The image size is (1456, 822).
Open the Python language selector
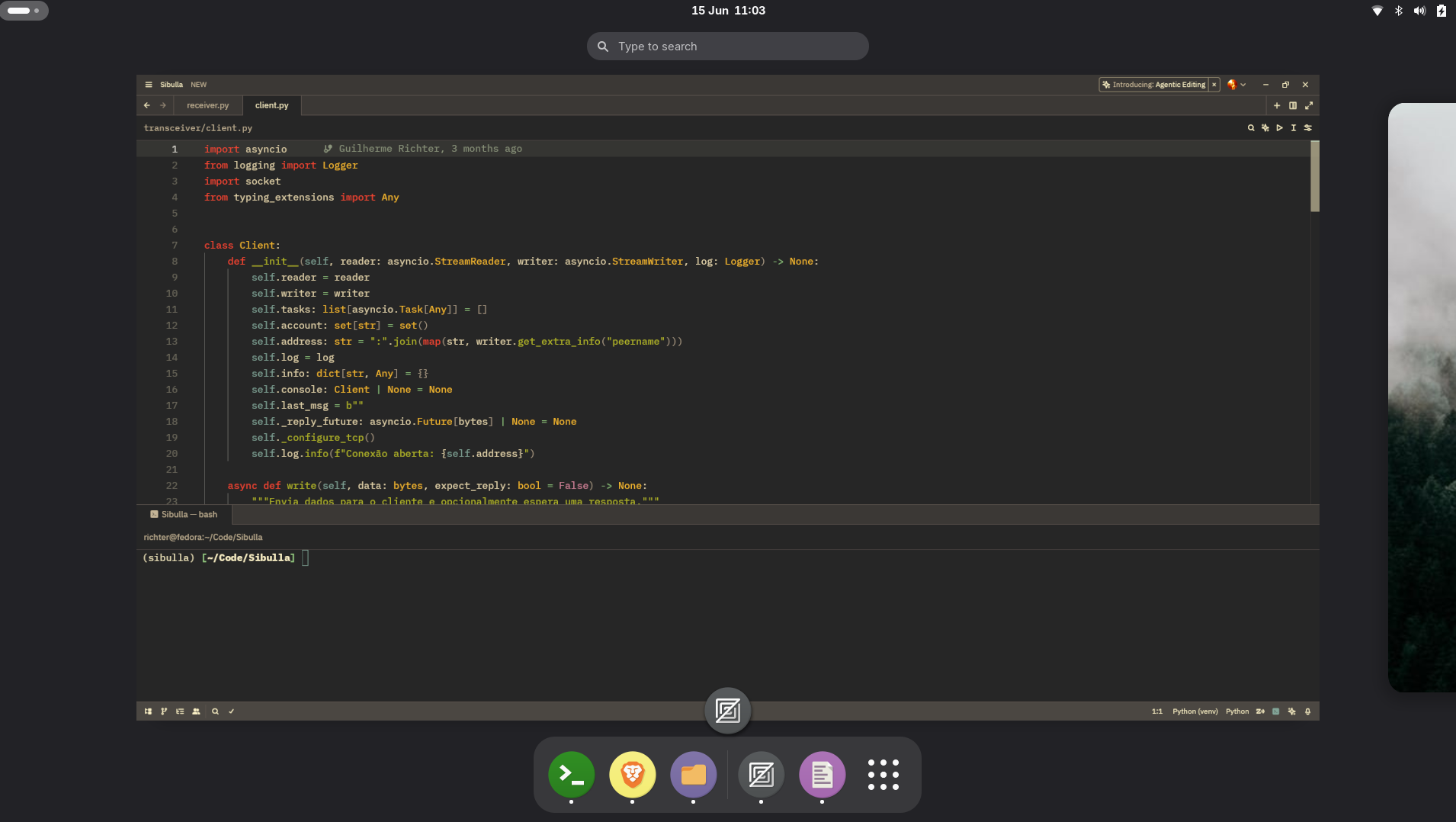(x=1237, y=711)
